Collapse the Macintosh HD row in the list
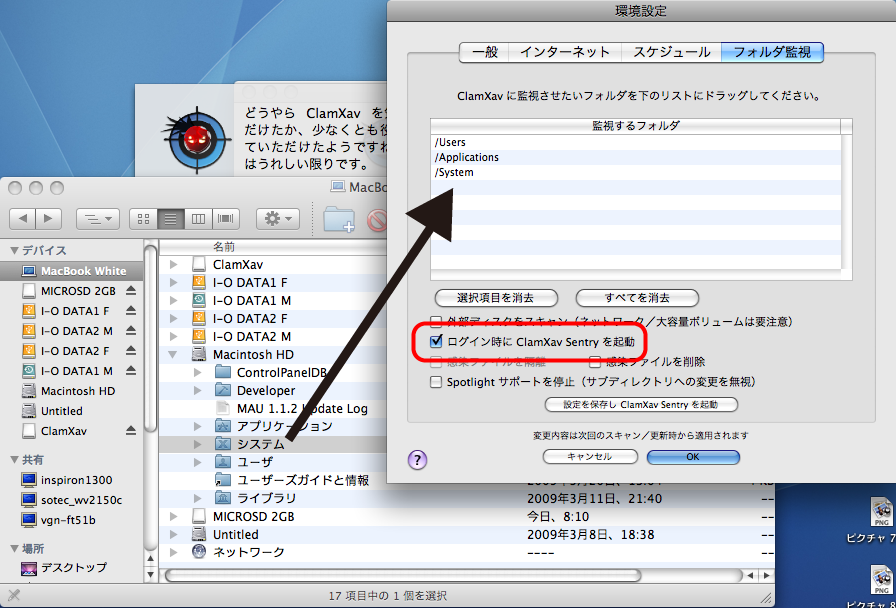Screen dimensions: 896x608 tap(174, 354)
